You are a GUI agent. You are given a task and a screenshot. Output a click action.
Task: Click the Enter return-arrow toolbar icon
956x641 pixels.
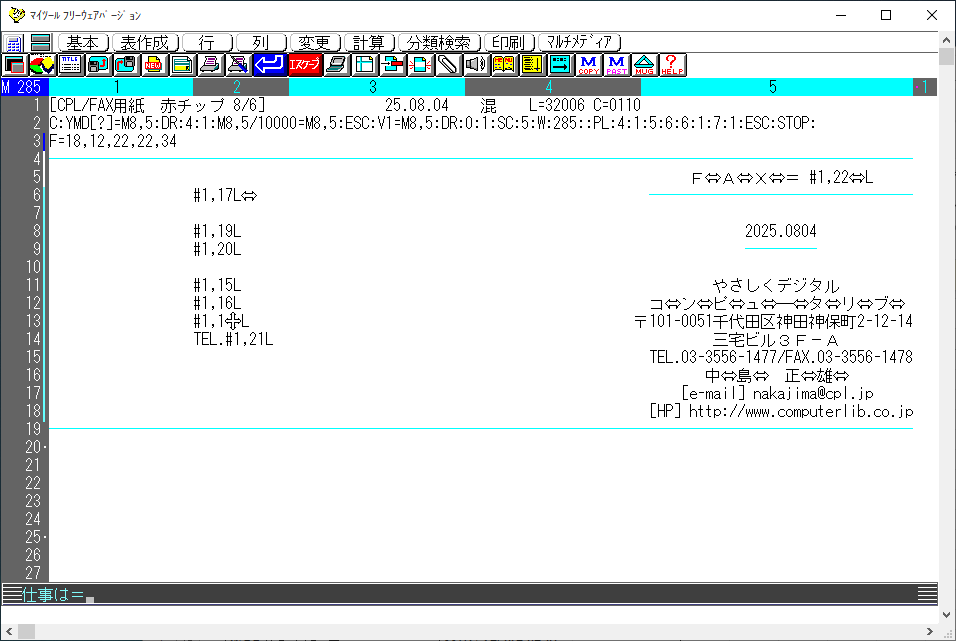point(268,65)
